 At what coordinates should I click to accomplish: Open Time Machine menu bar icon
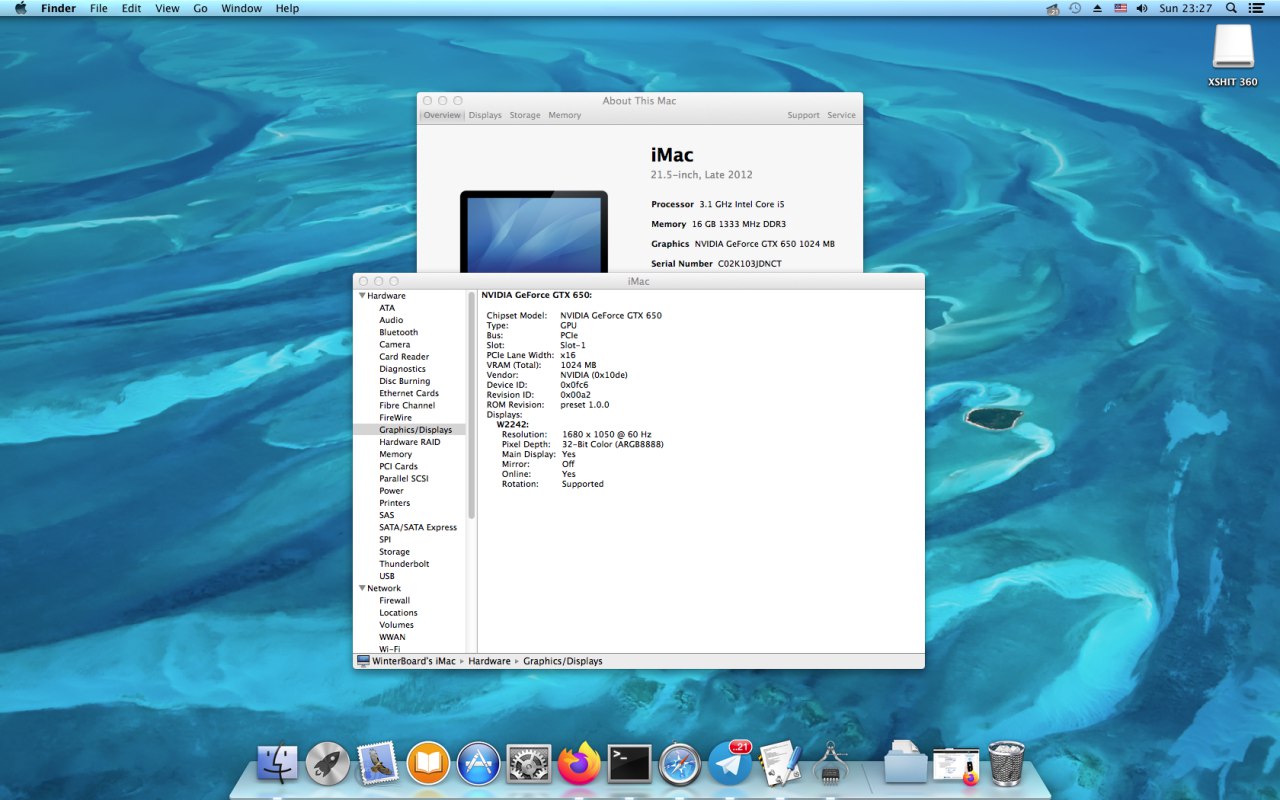(x=1074, y=8)
